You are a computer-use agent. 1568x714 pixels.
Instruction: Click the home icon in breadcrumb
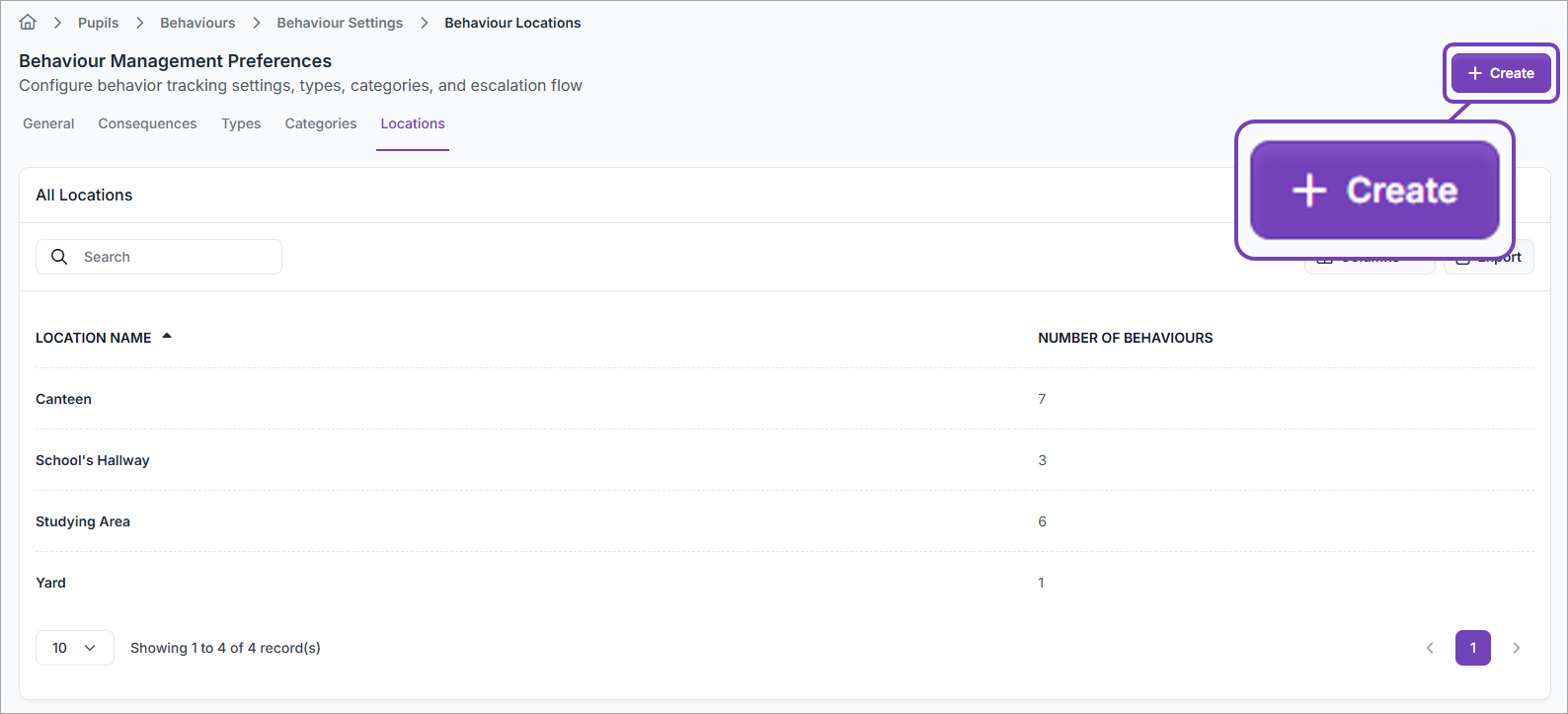(28, 22)
